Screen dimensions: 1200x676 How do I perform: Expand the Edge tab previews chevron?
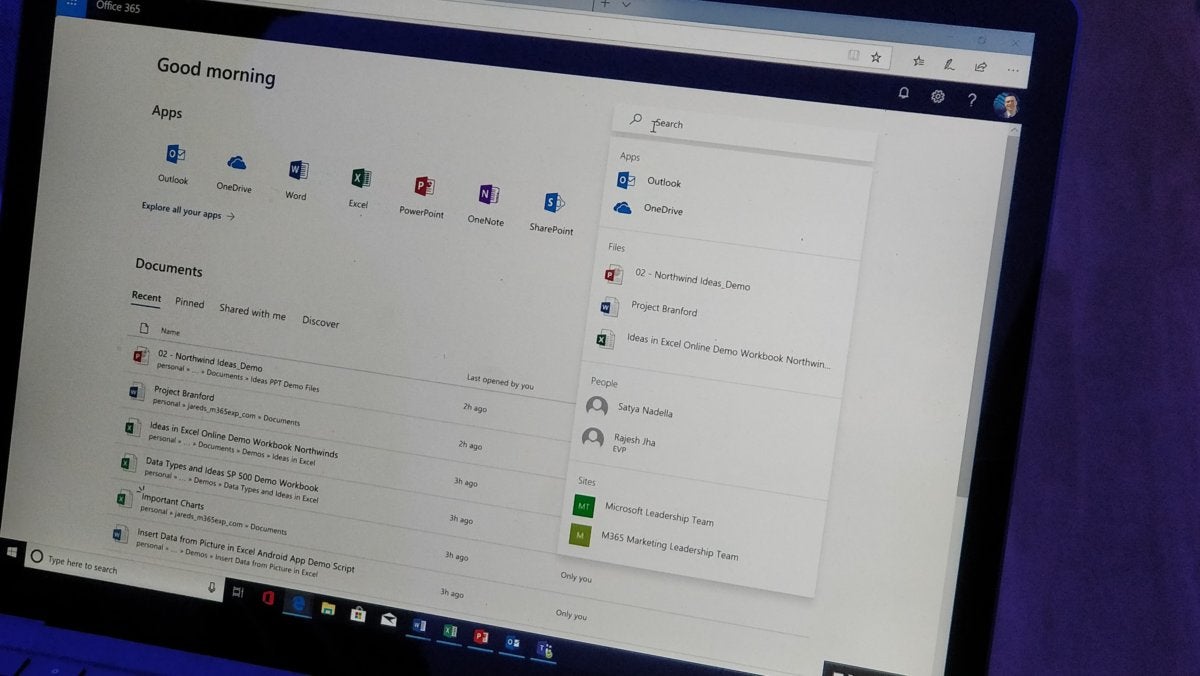627,4
